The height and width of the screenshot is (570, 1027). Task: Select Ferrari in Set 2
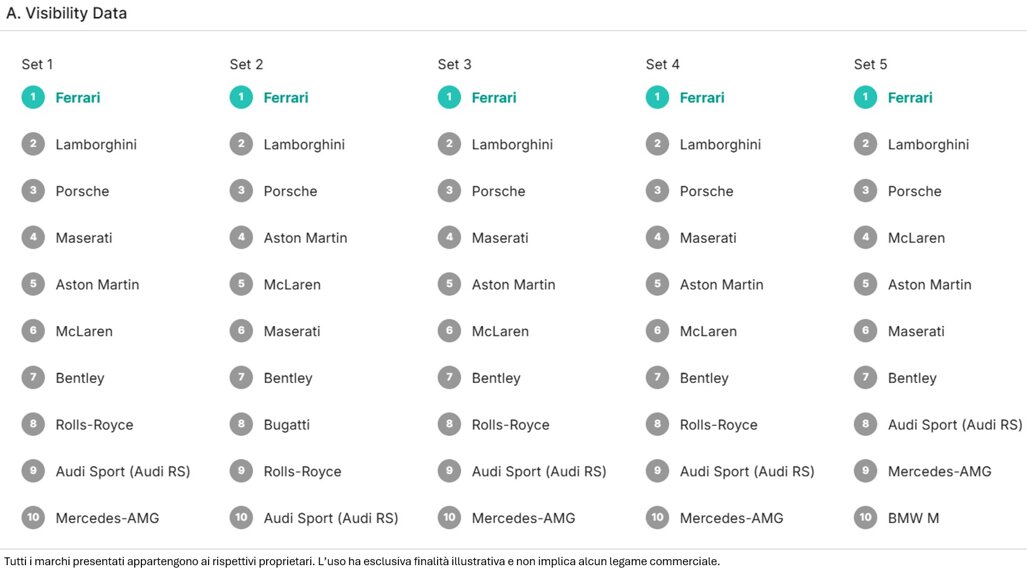pyautogui.click(x=286, y=98)
